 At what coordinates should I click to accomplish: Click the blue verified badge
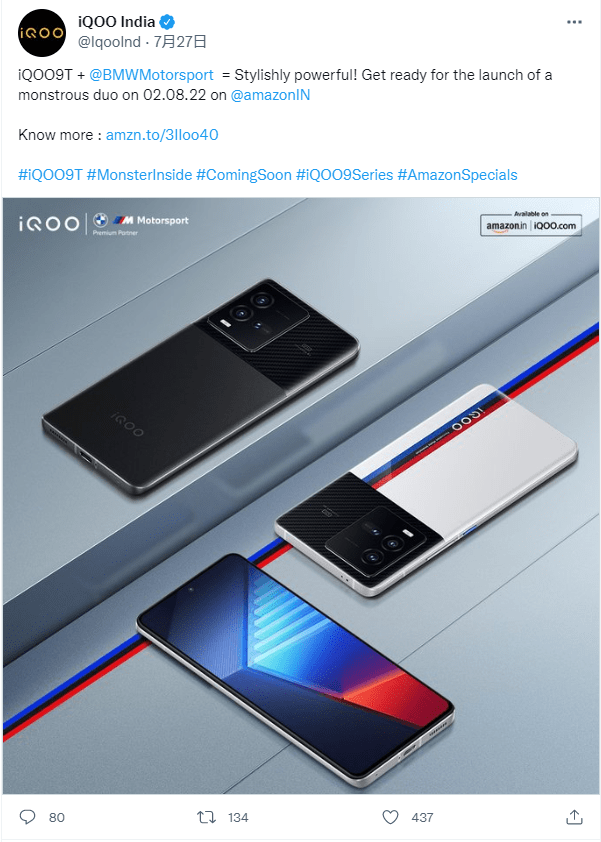tap(168, 22)
